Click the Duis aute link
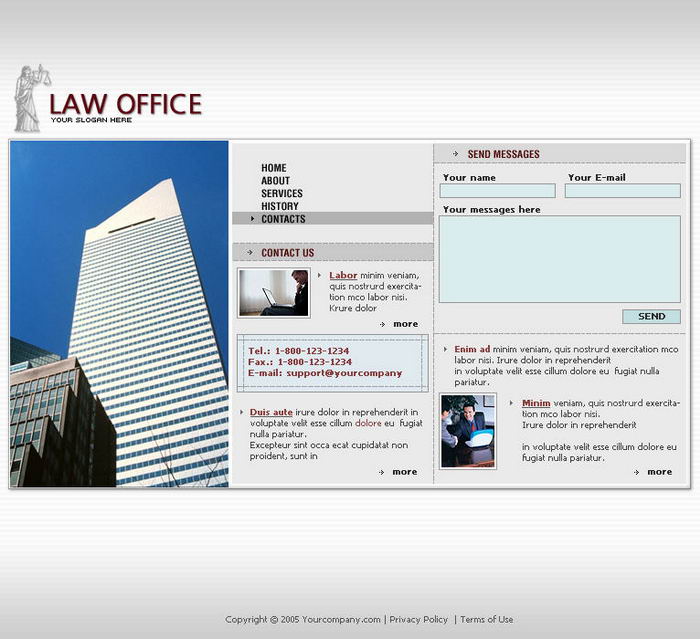Image resolution: width=700 pixels, height=639 pixels. point(271,412)
